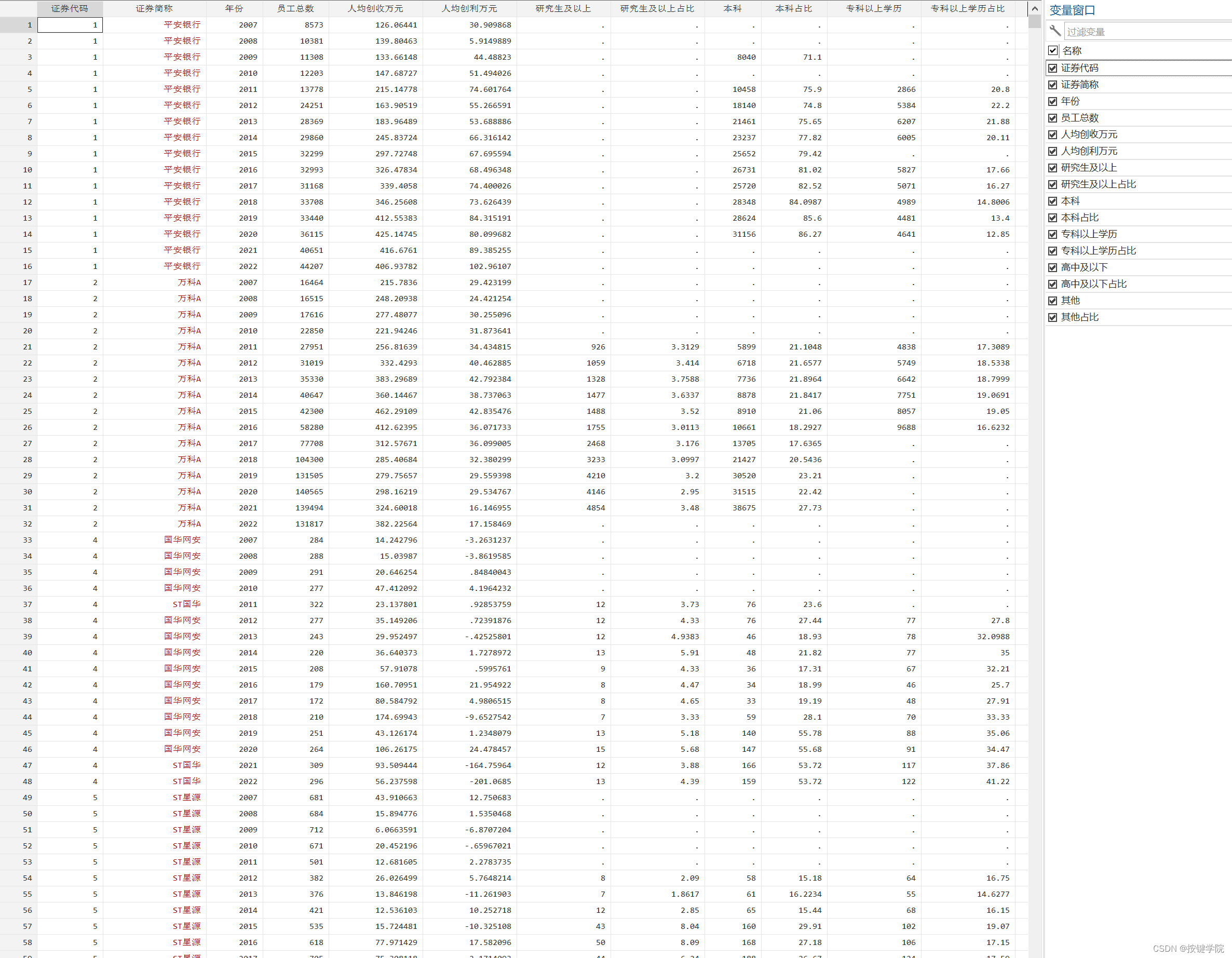Select the 研究生及以上占比 column header

657,8
